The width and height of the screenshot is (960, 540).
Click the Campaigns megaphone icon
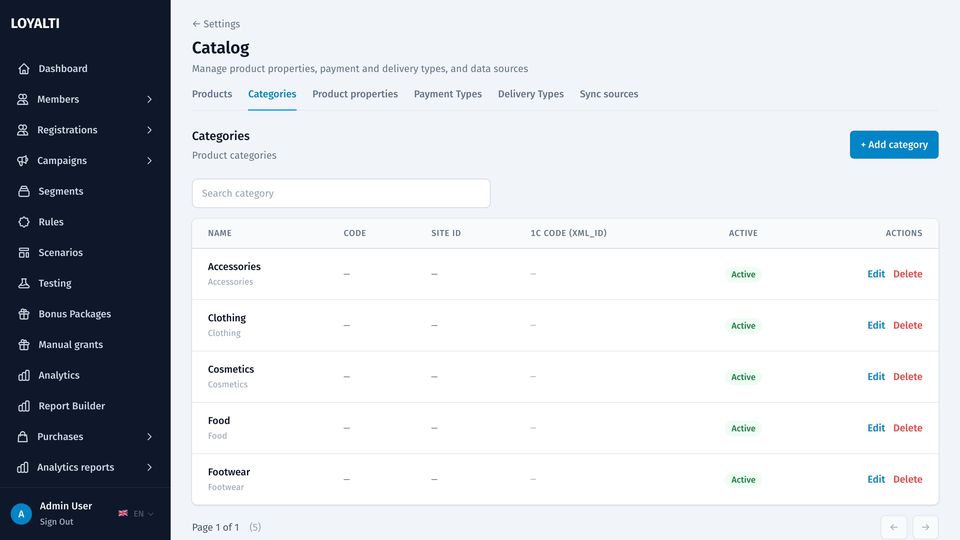tap(23, 160)
